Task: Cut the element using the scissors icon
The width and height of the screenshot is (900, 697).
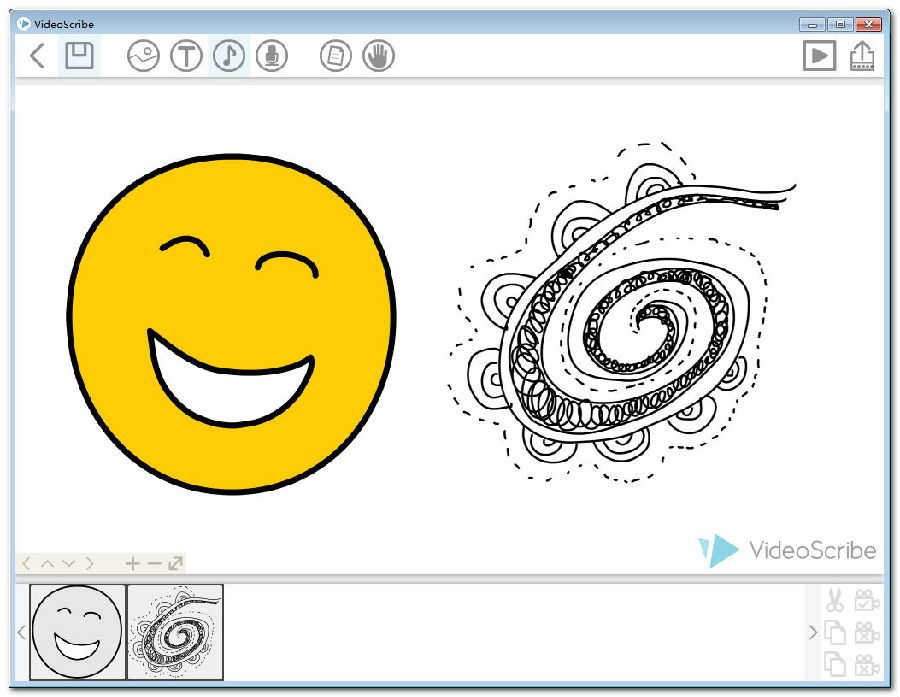Action: [x=835, y=600]
